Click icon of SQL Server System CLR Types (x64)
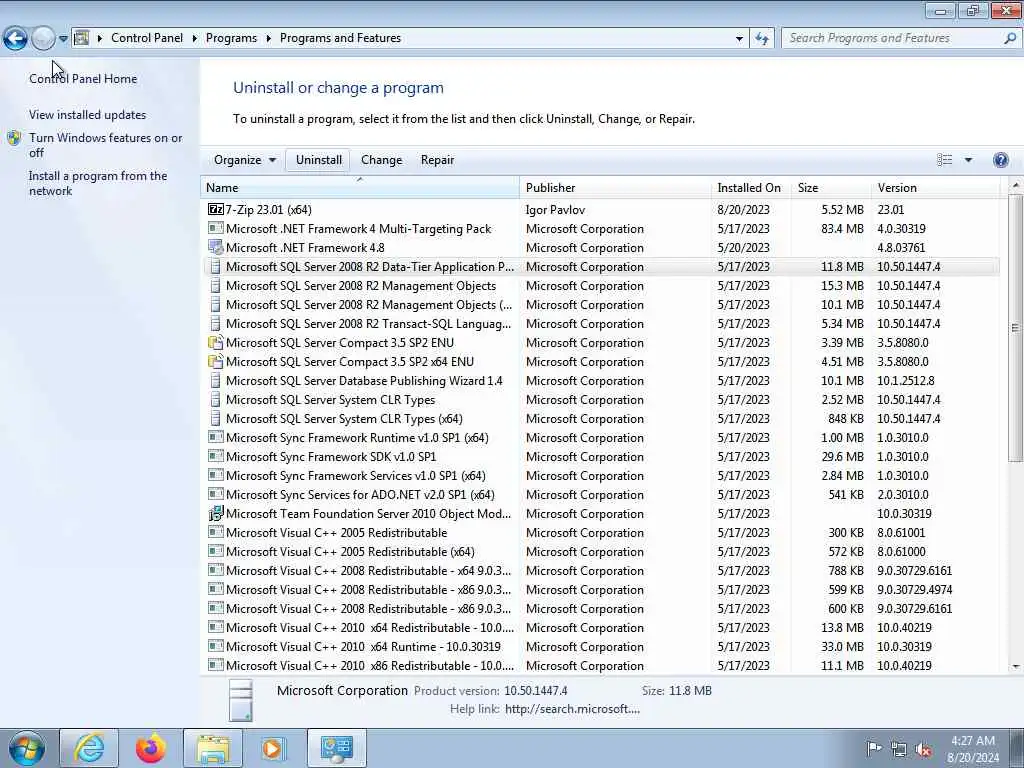The width and height of the screenshot is (1024, 768). click(216, 418)
